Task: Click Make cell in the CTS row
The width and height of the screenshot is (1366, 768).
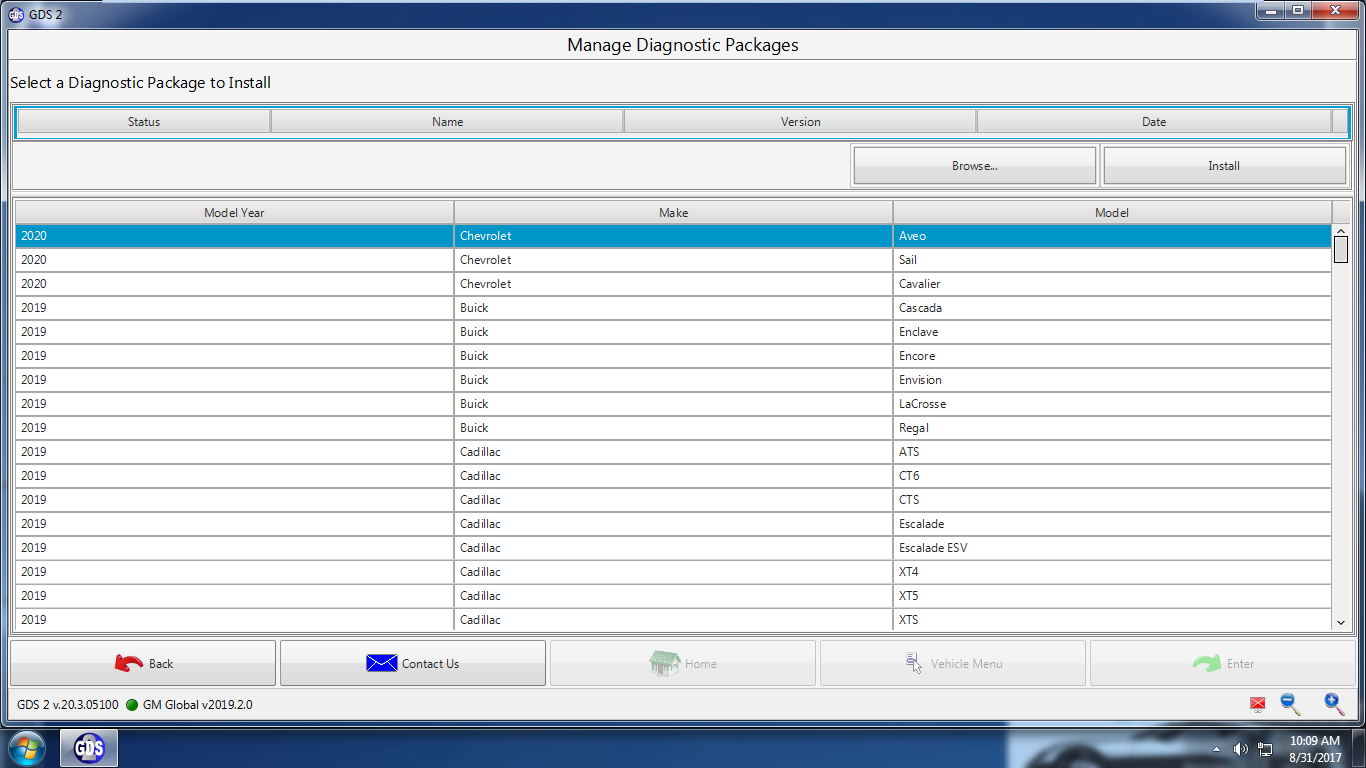Action: click(x=673, y=500)
